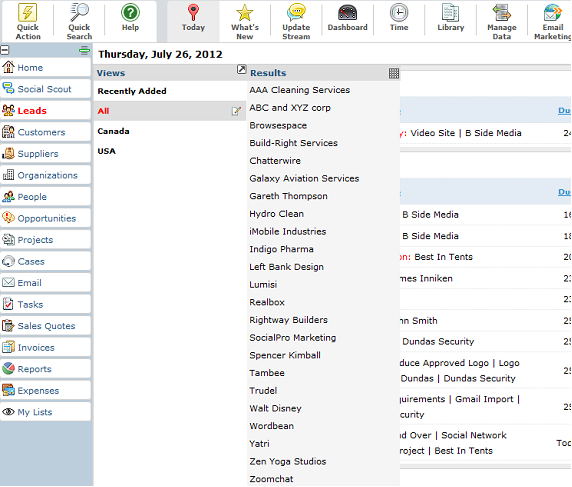Open People module
Image resolution: width=572 pixels, height=487 pixels.
[x=45, y=197]
